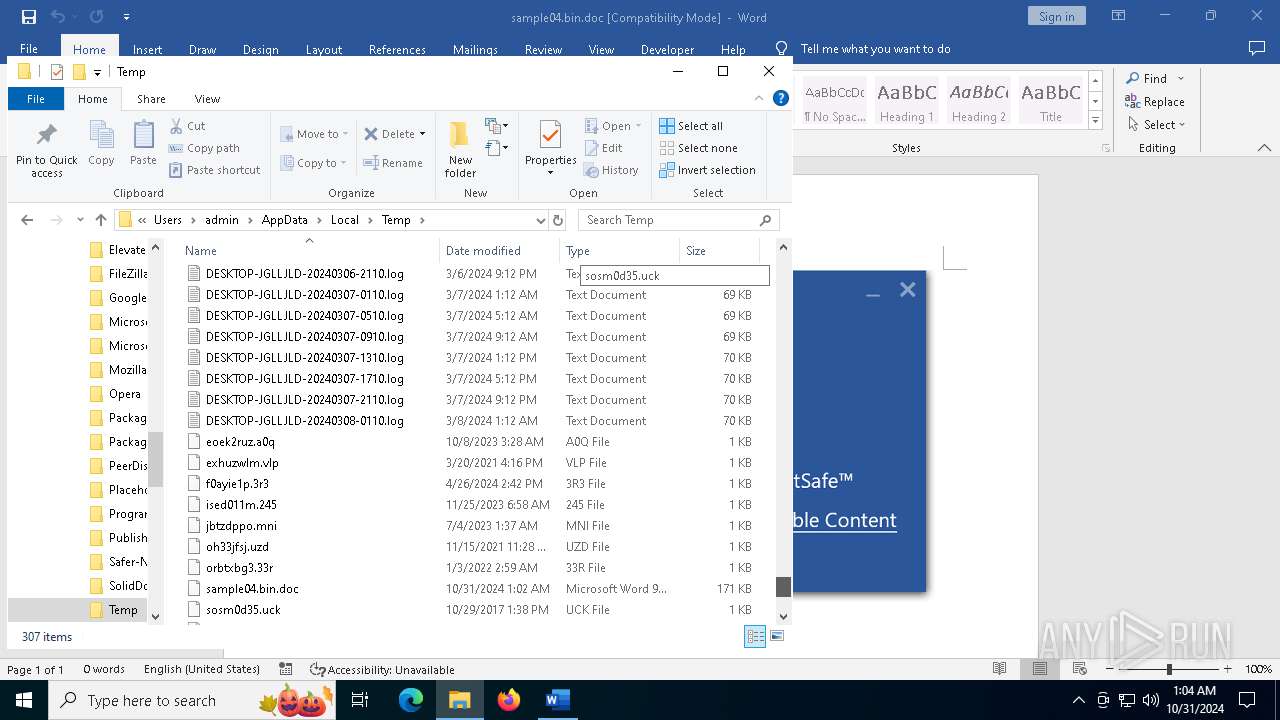The height and width of the screenshot is (720, 1280).
Task: Open File Explorer help icon
Action: tap(781, 98)
